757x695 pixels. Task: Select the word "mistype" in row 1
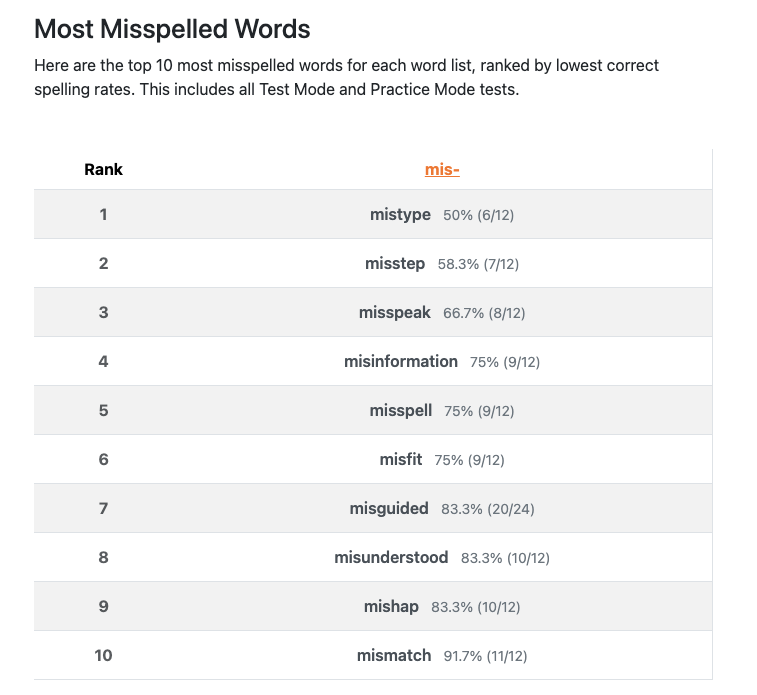[x=400, y=214]
